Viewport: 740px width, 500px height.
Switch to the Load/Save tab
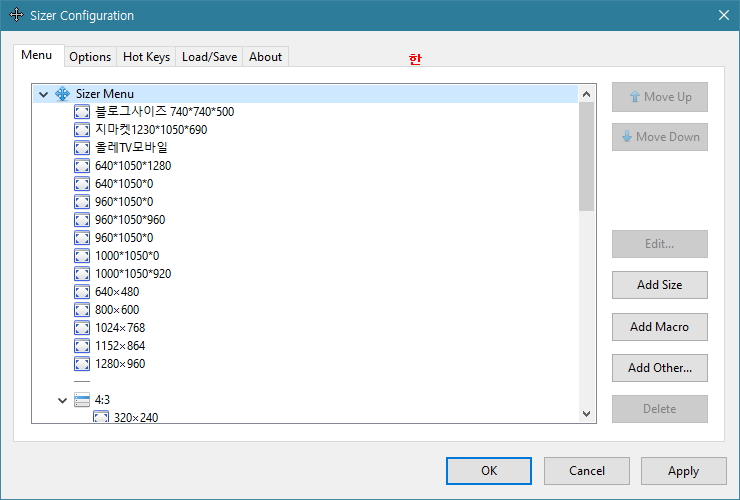tap(210, 57)
